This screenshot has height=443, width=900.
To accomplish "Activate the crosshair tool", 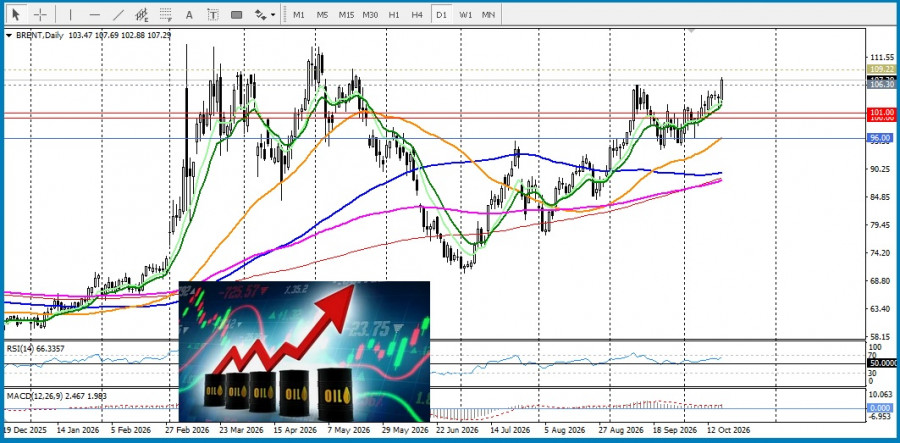I will point(40,14).
